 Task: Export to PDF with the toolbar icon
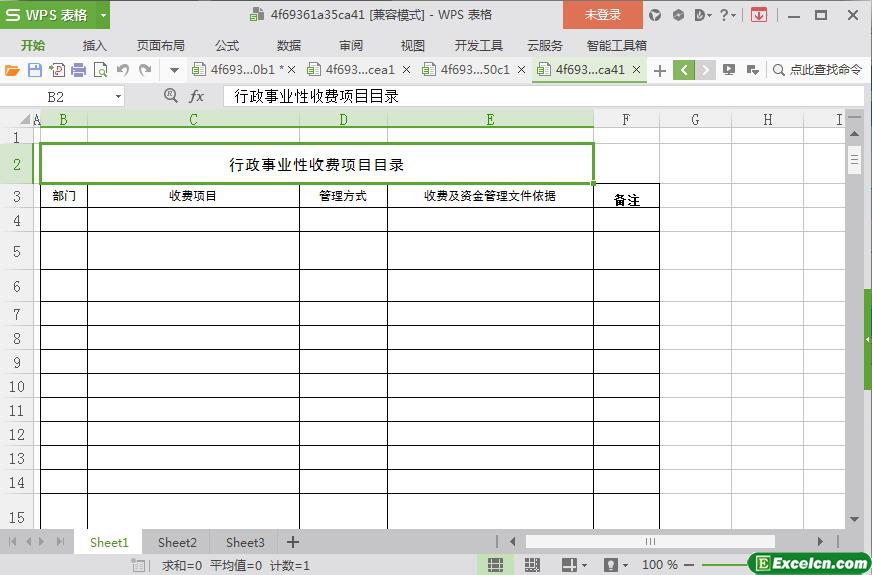pyautogui.click(x=57, y=70)
